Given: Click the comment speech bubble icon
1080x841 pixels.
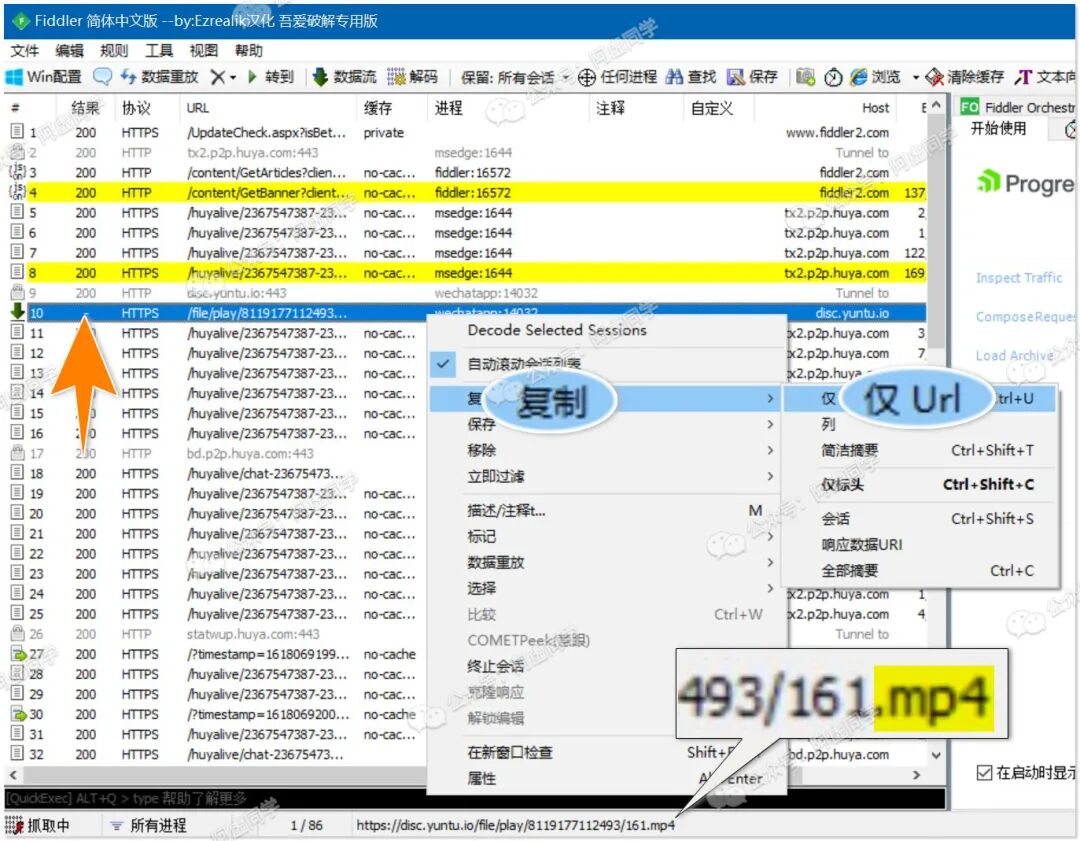Looking at the screenshot, I should (x=102, y=76).
